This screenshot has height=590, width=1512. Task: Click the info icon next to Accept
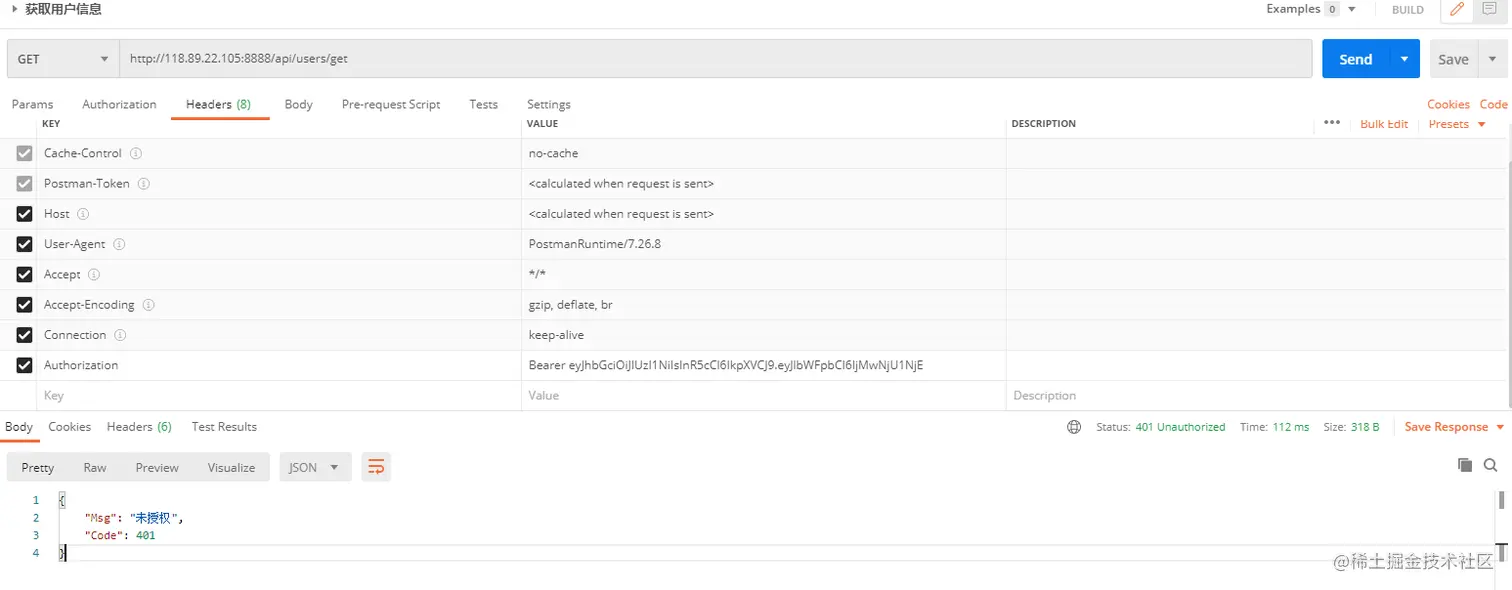click(x=94, y=274)
